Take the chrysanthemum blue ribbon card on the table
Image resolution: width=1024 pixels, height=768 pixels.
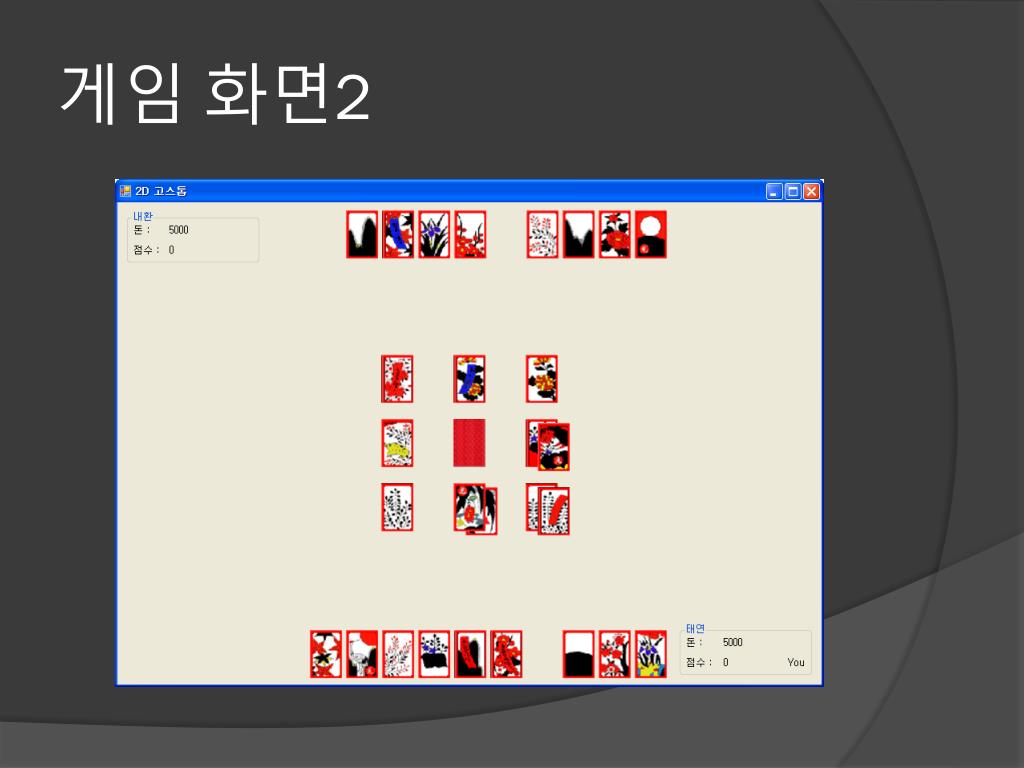click(470, 379)
